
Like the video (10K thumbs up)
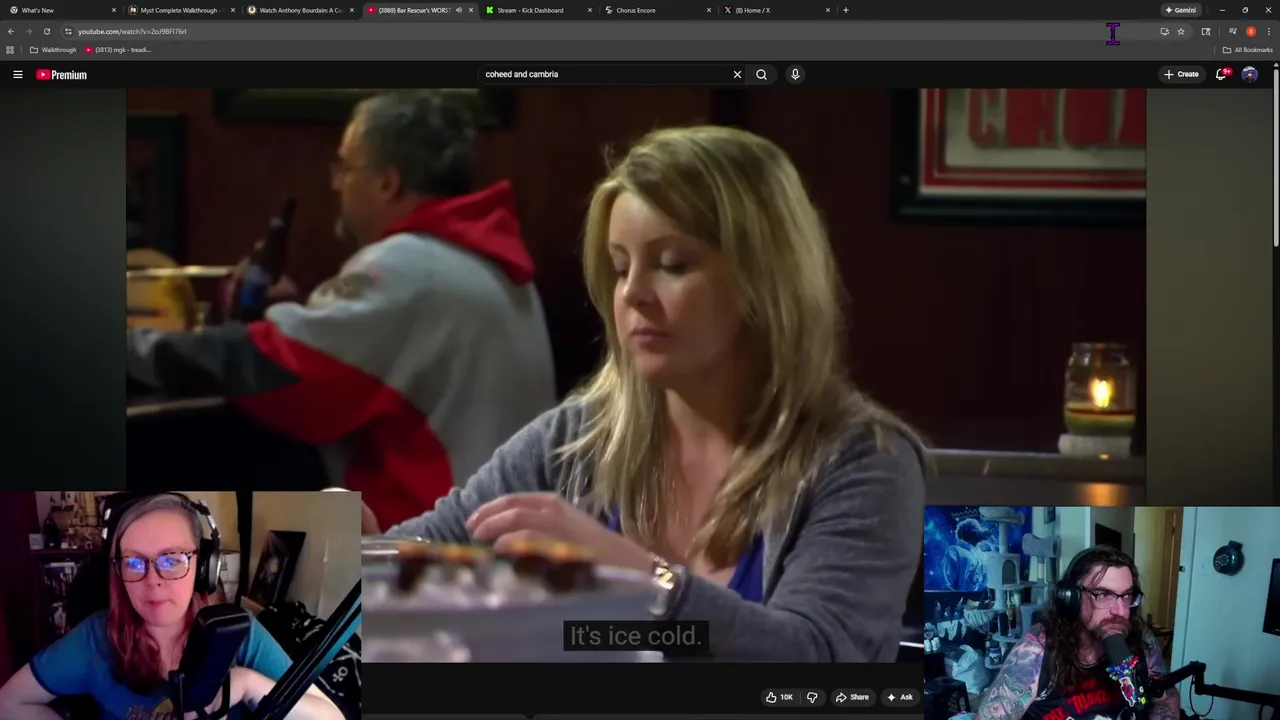[x=779, y=697]
